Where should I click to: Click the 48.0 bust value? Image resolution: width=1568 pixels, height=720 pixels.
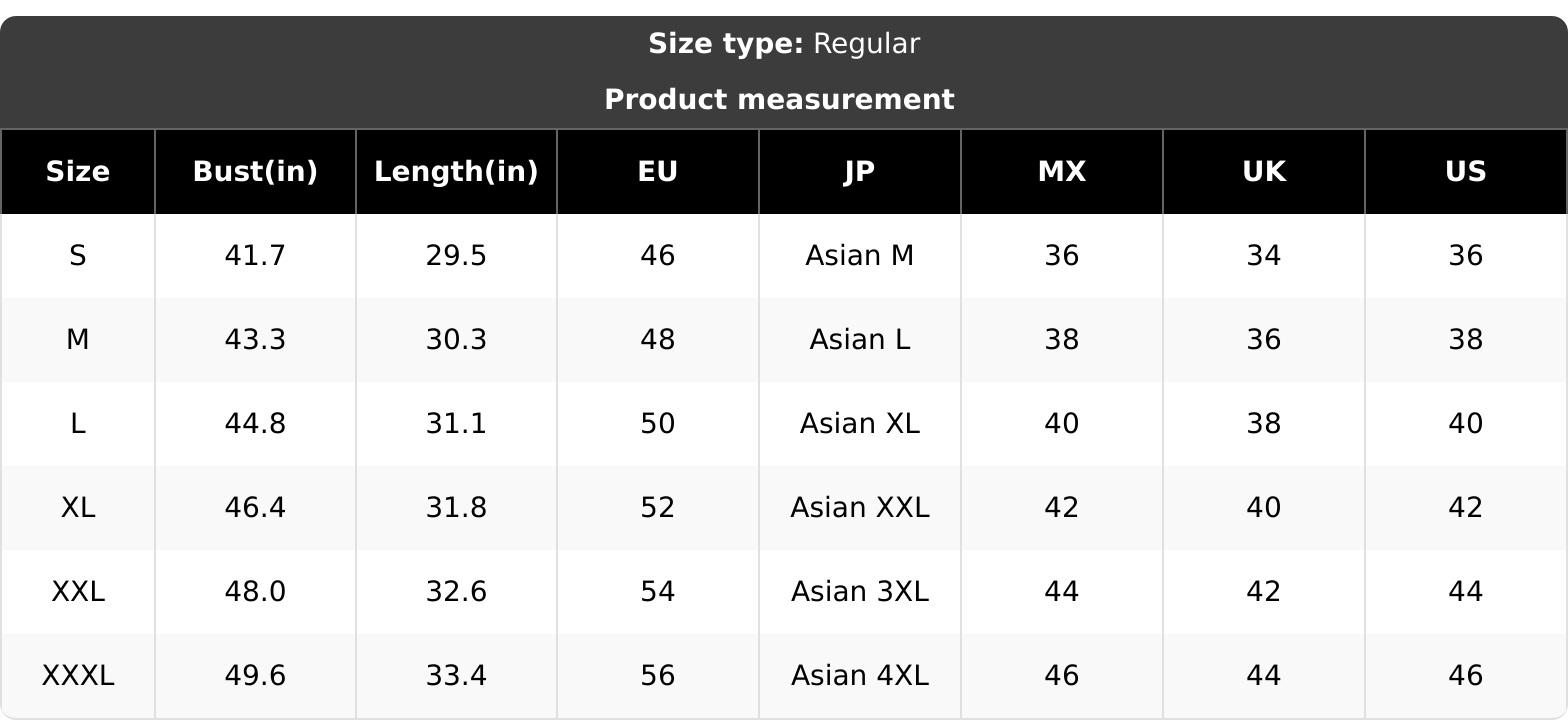point(255,592)
